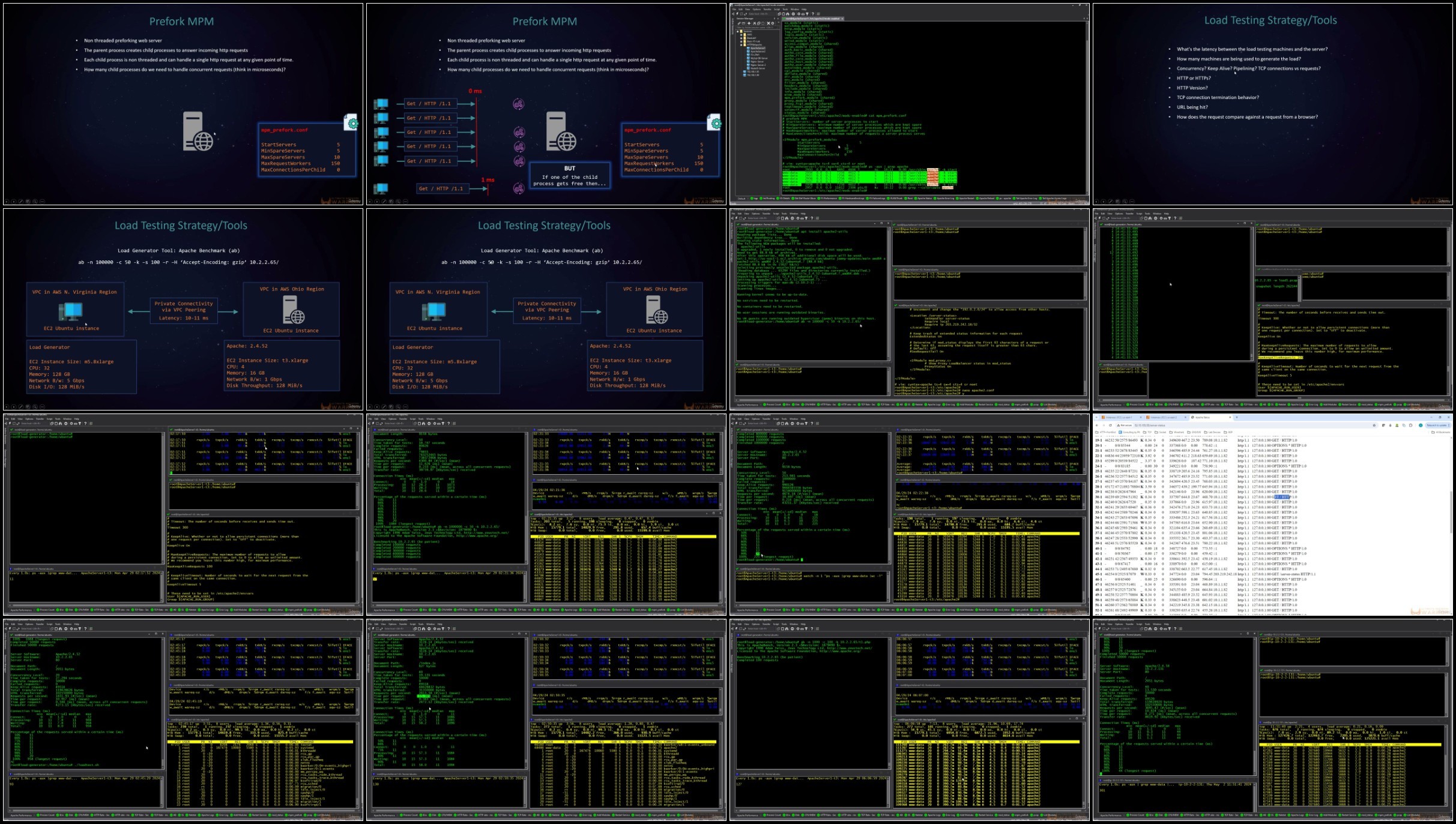Open a new browser tab with the plus icon

click(x=1237, y=417)
